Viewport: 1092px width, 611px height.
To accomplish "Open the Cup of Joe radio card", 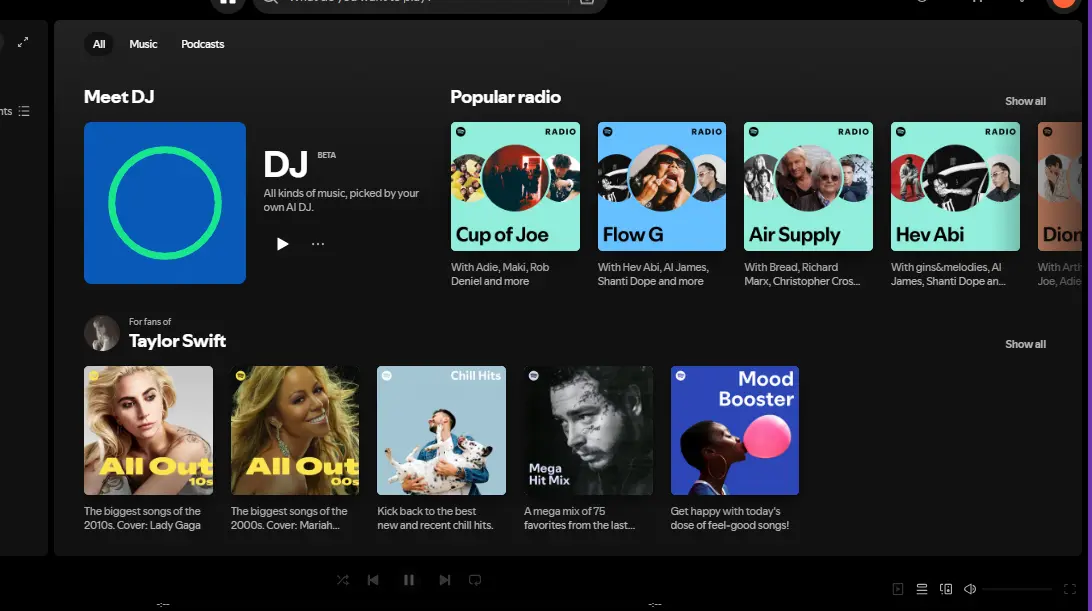I will tap(515, 186).
